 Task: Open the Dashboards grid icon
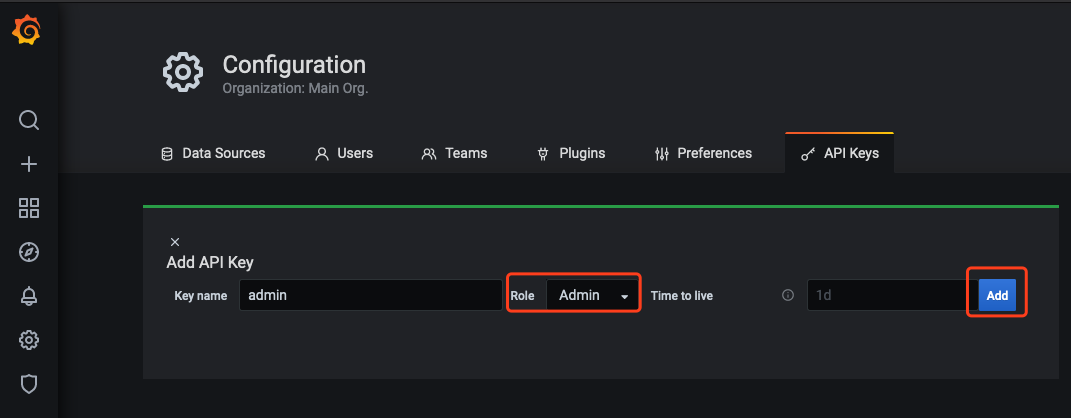pyautogui.click(x=29, y=208)
